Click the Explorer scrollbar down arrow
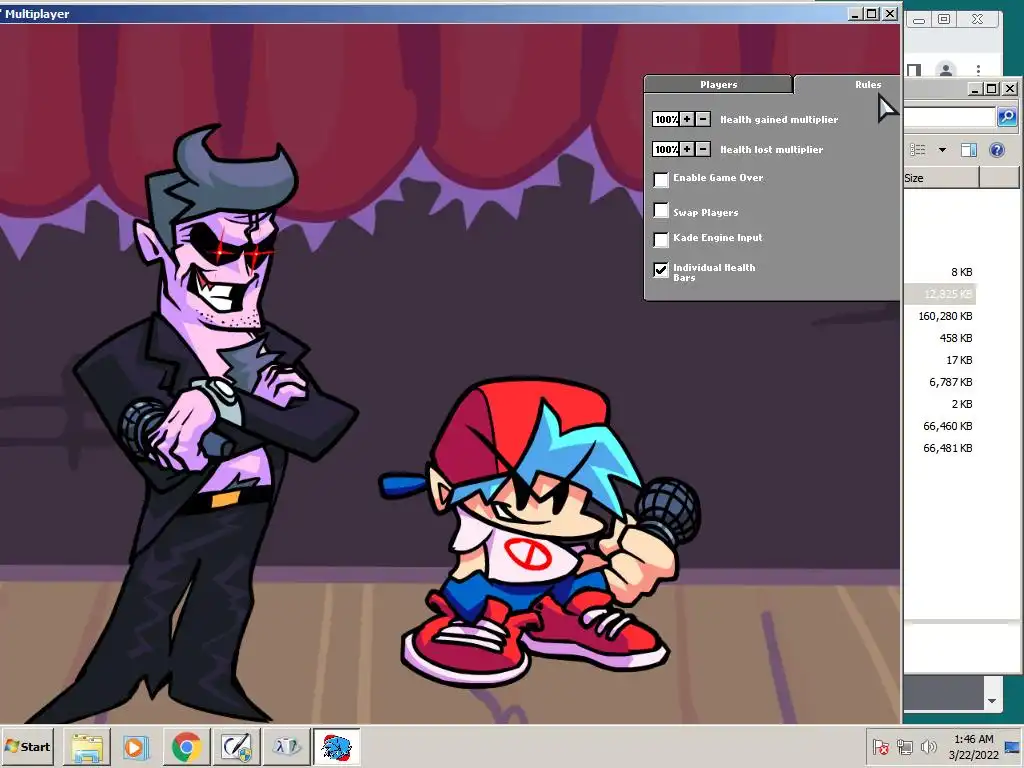Viewport: 1024px width, 768px height. pos(992,701)
